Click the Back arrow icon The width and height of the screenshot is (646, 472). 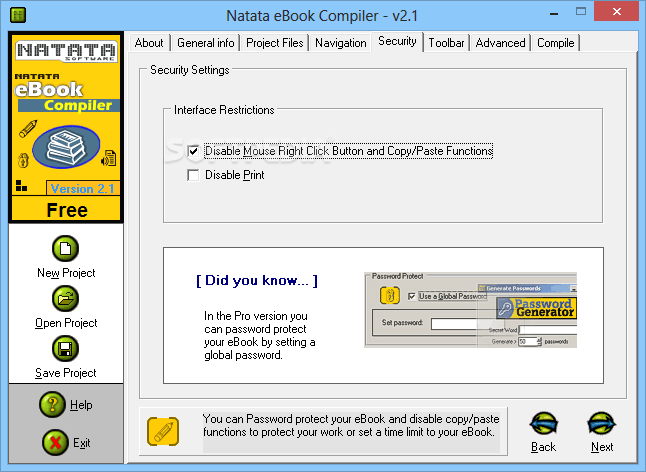click(544, 424)
